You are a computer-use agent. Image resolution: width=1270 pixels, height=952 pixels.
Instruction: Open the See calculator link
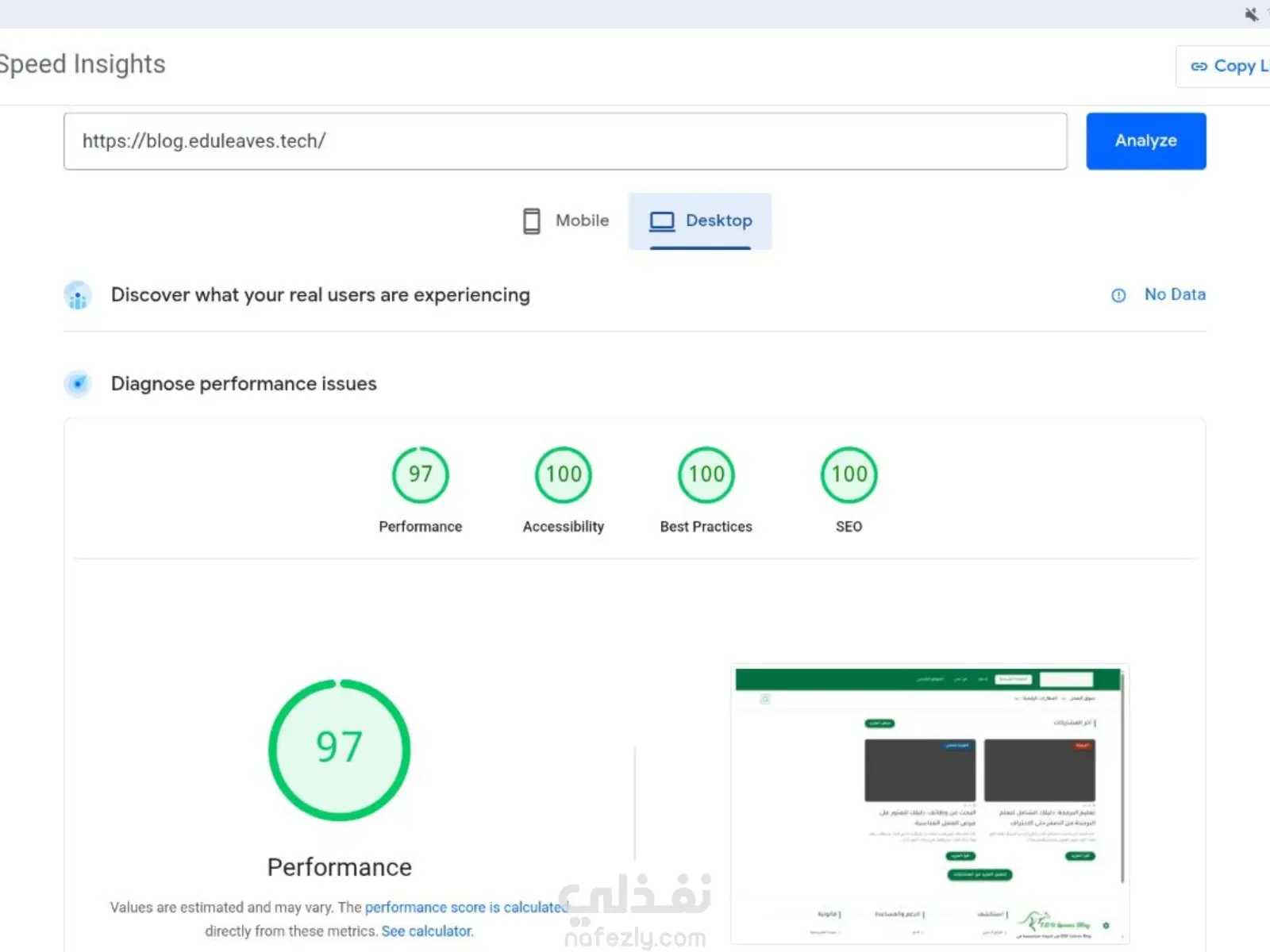[427, 931]
